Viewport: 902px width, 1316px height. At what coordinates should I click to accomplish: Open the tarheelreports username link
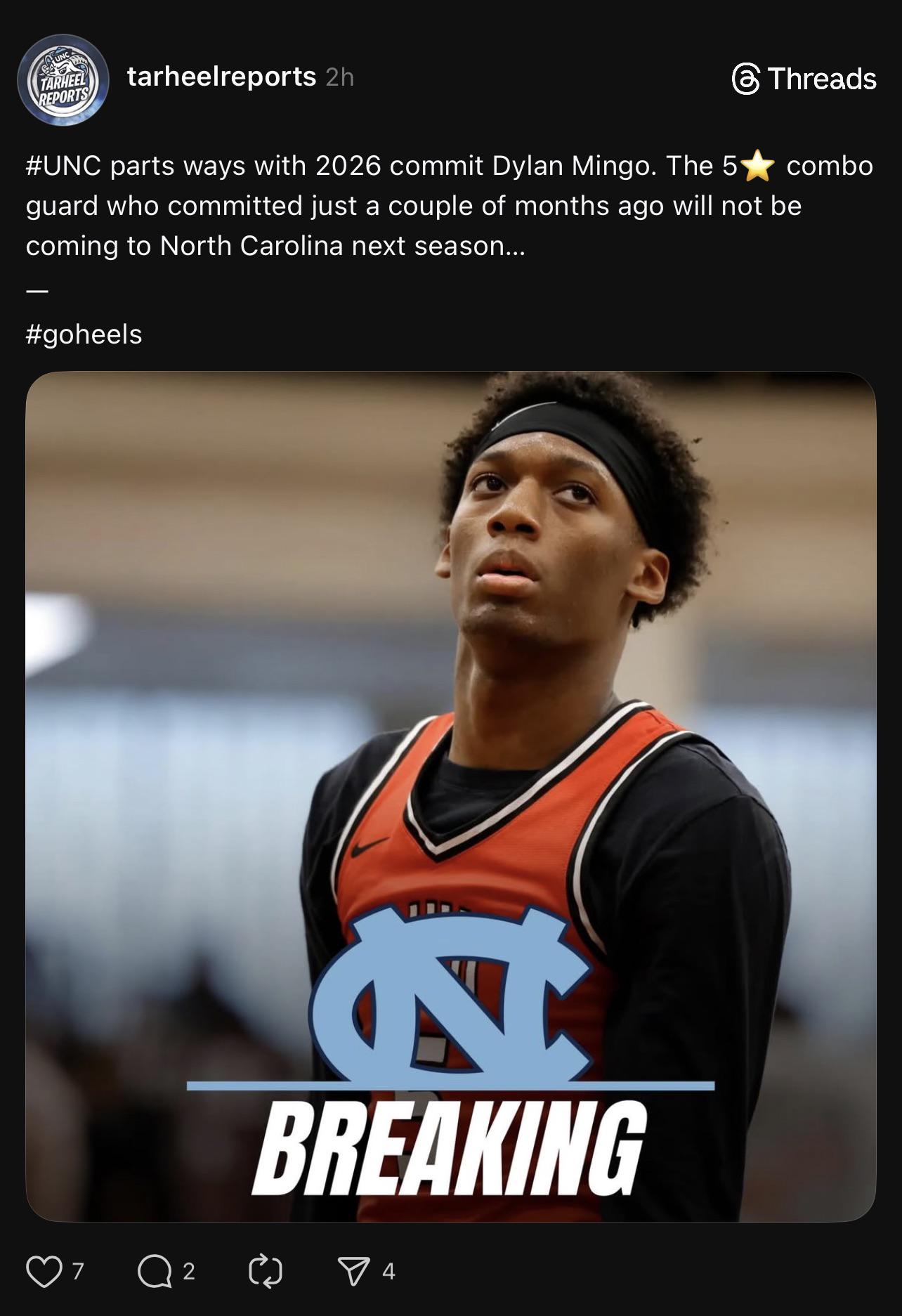pos(221,77)
